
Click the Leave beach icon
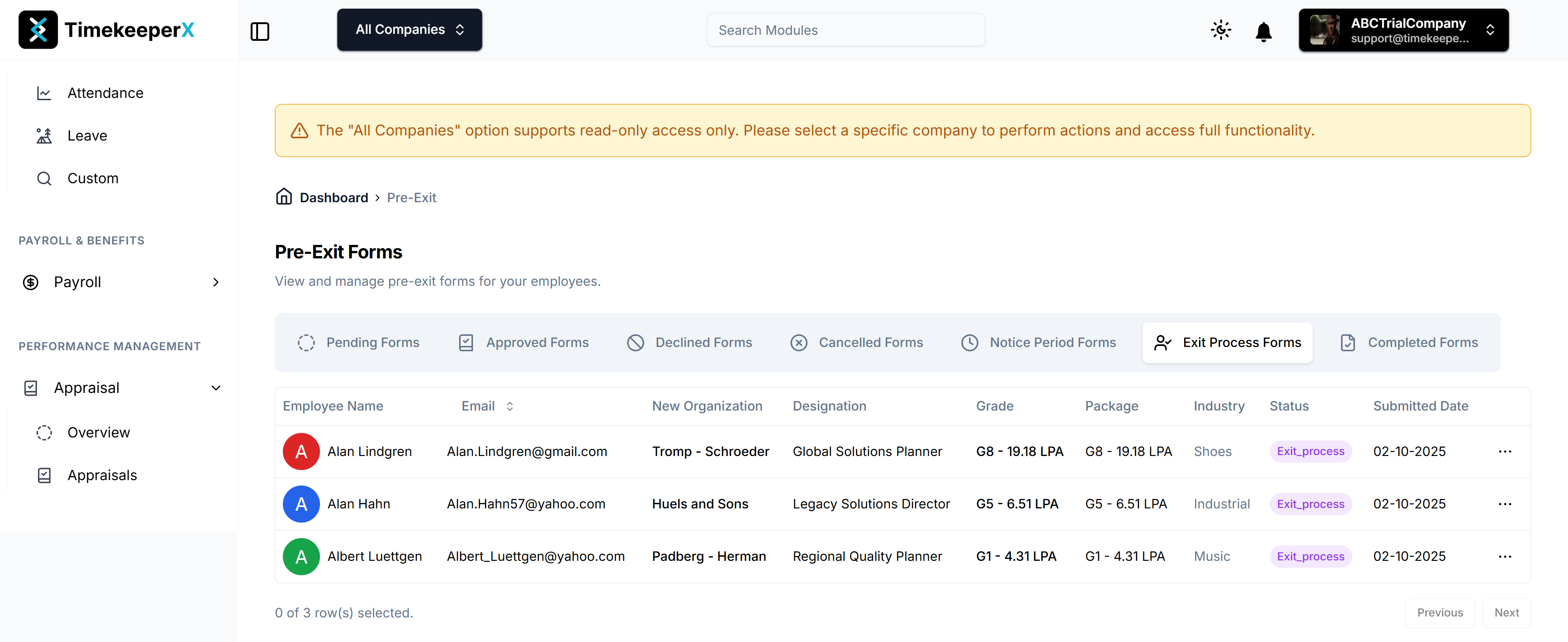(44, 136)
